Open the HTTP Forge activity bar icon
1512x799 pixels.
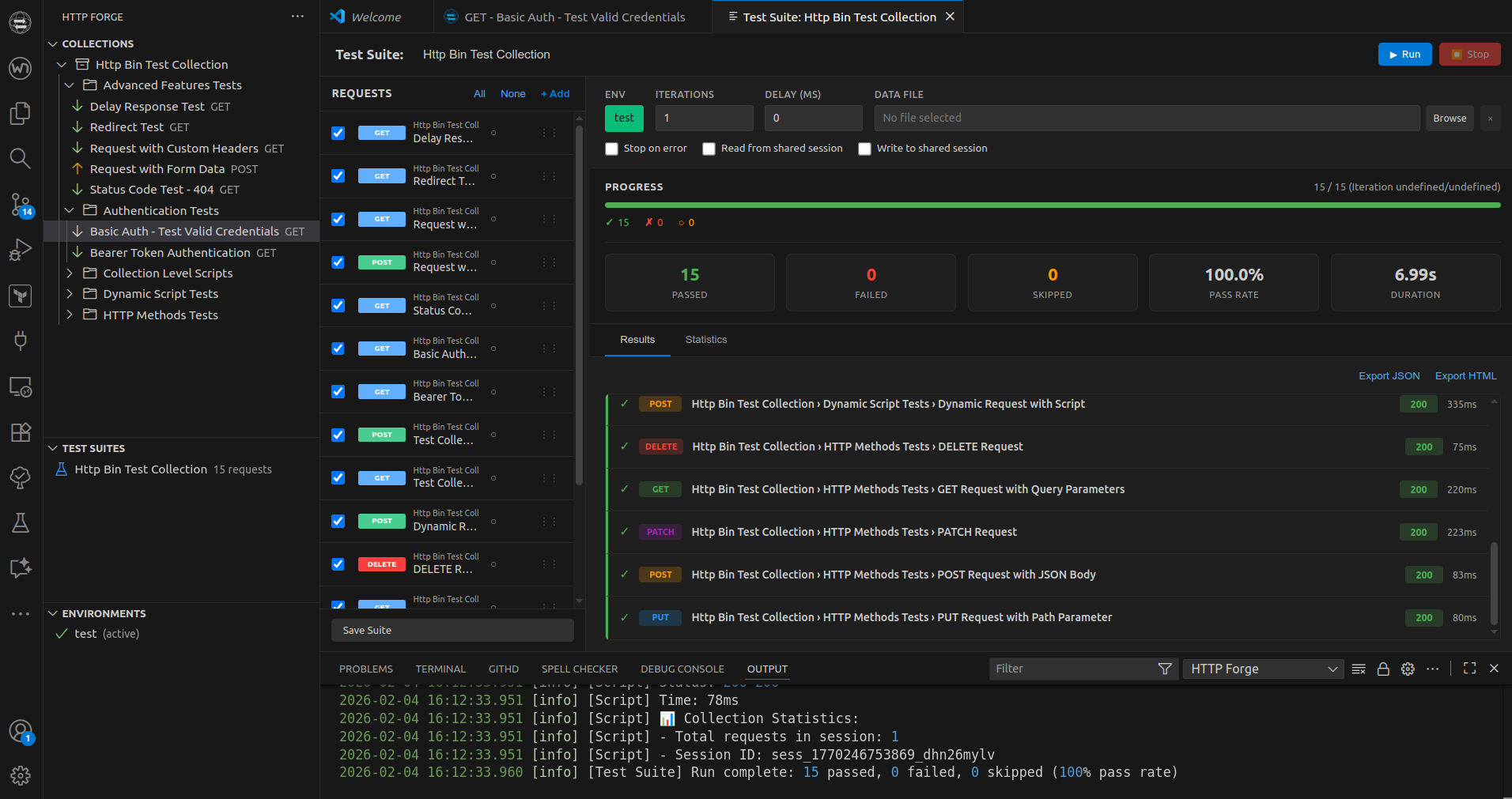tap(21, 23)
